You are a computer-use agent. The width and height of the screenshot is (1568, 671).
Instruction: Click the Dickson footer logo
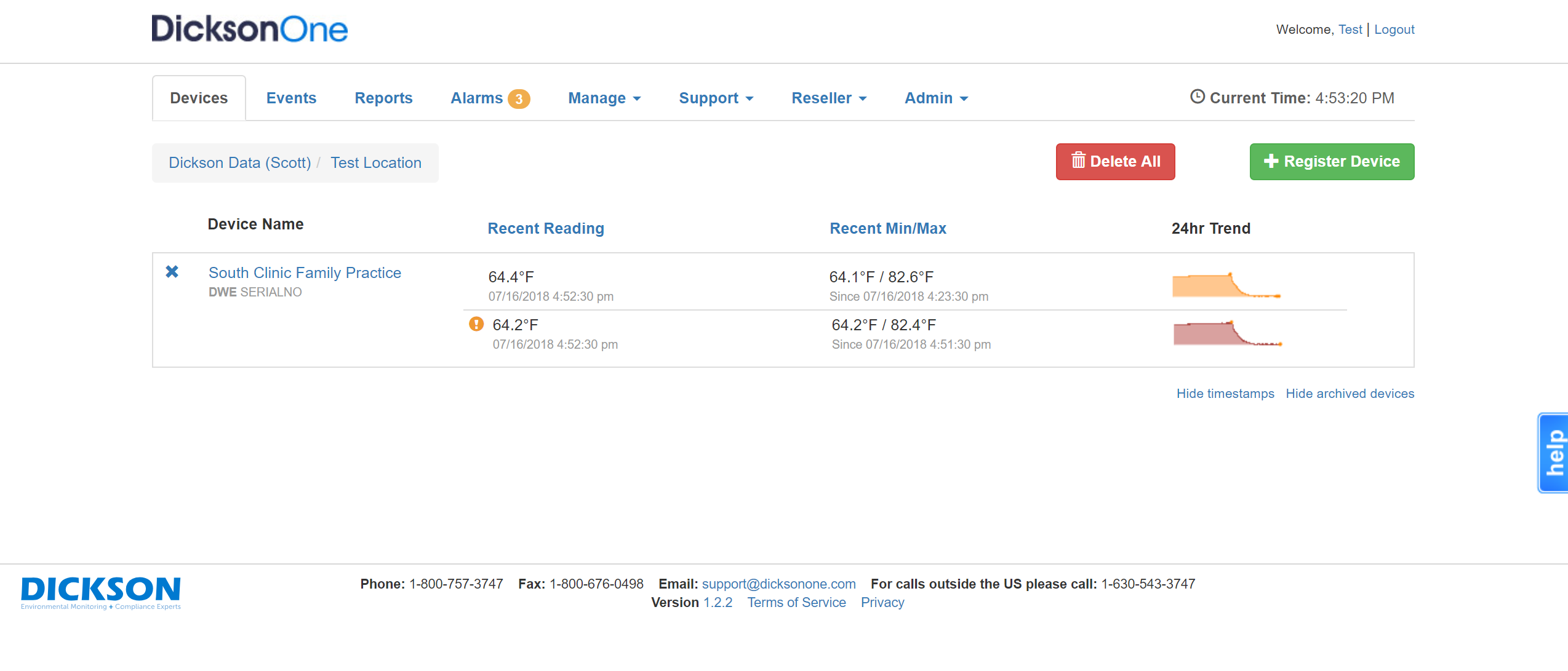coord(101,592)
